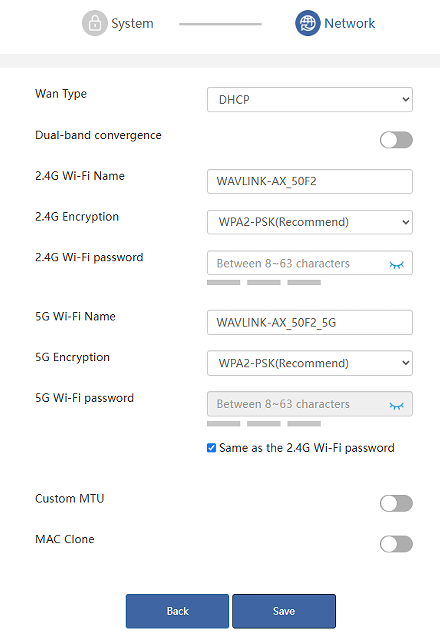Click the 2.4G password strength bar
This screenshot has width=440, height=643.
point(264,283)
